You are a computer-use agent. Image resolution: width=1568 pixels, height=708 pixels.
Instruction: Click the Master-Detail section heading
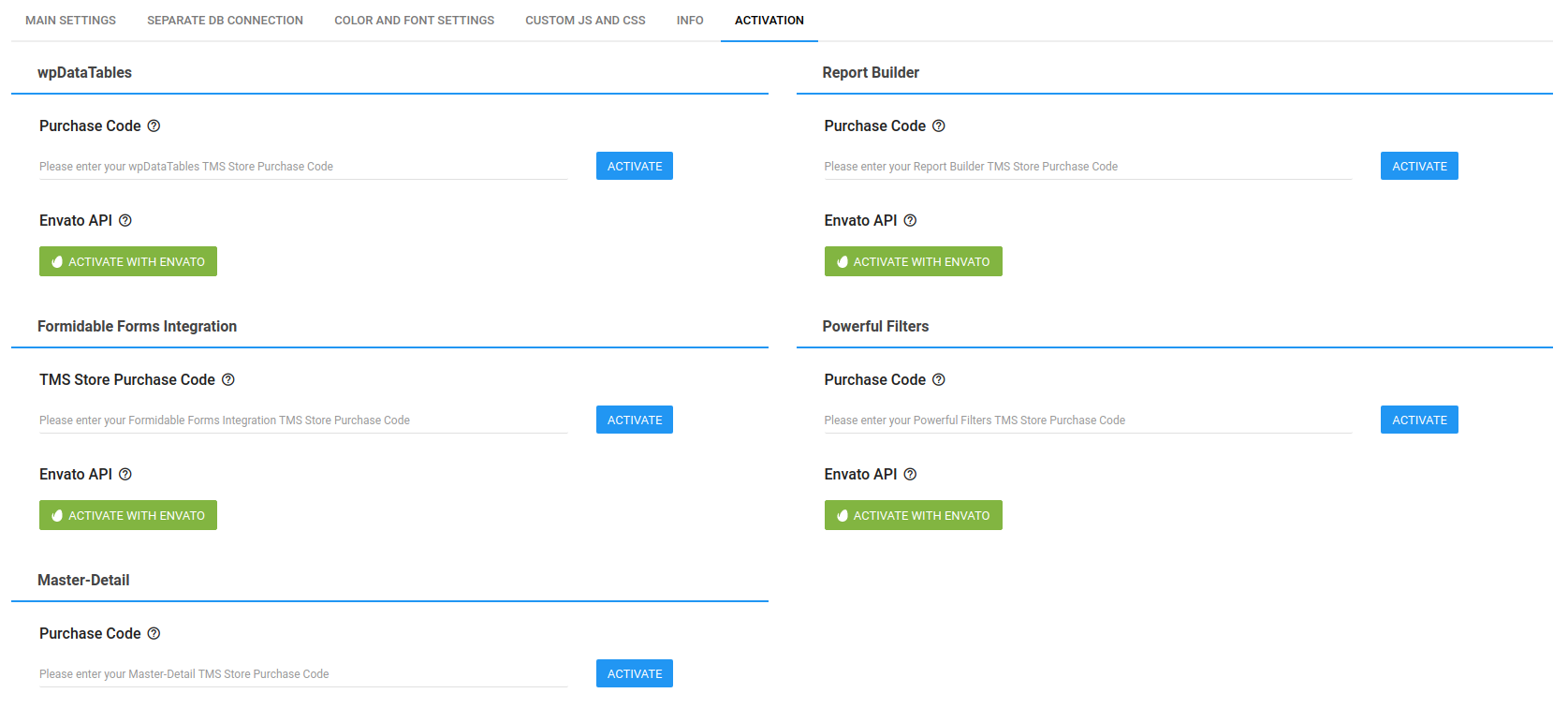[x=83, y=580]
